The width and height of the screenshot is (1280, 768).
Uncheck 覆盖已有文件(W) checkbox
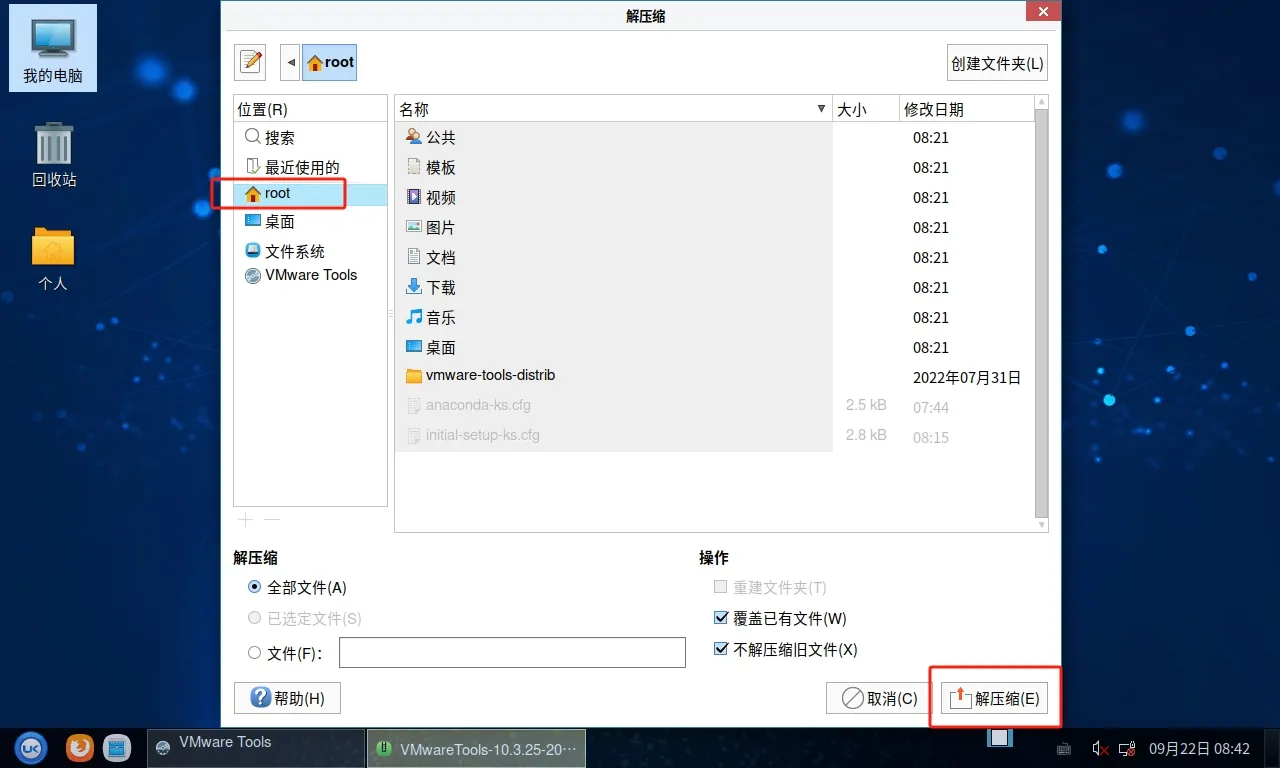coord(721,619)
